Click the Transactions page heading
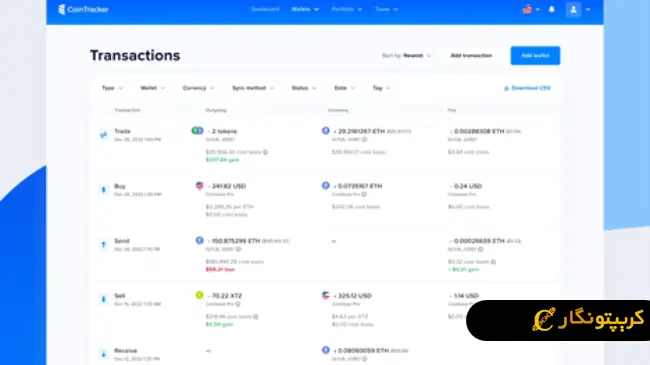 pos(135,56)
